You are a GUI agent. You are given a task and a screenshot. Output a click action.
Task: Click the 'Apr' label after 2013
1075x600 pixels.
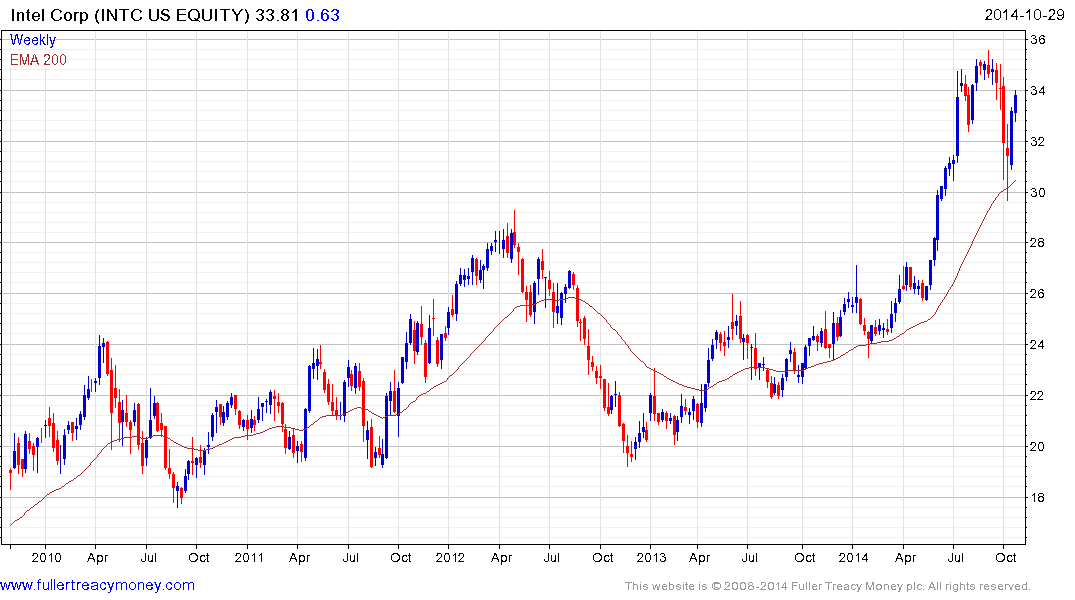tap(699, 558)
